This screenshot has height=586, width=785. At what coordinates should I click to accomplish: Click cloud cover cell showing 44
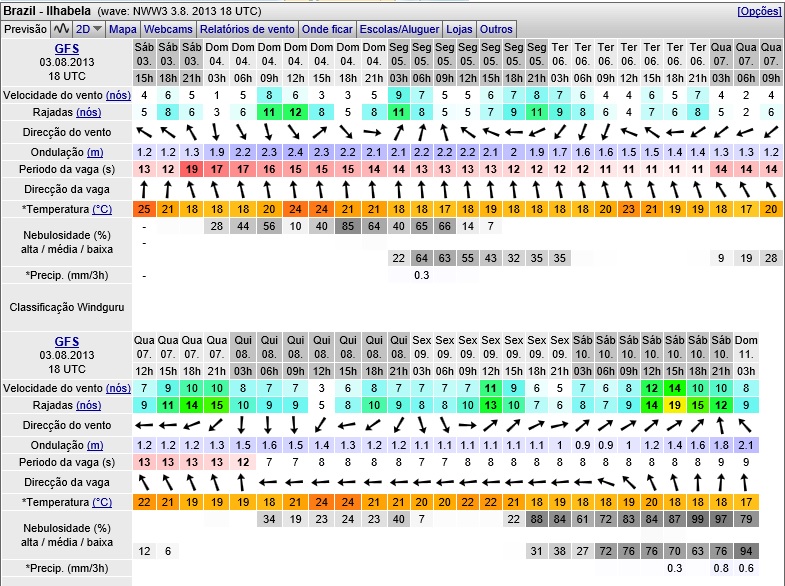[x=243, y=226]
